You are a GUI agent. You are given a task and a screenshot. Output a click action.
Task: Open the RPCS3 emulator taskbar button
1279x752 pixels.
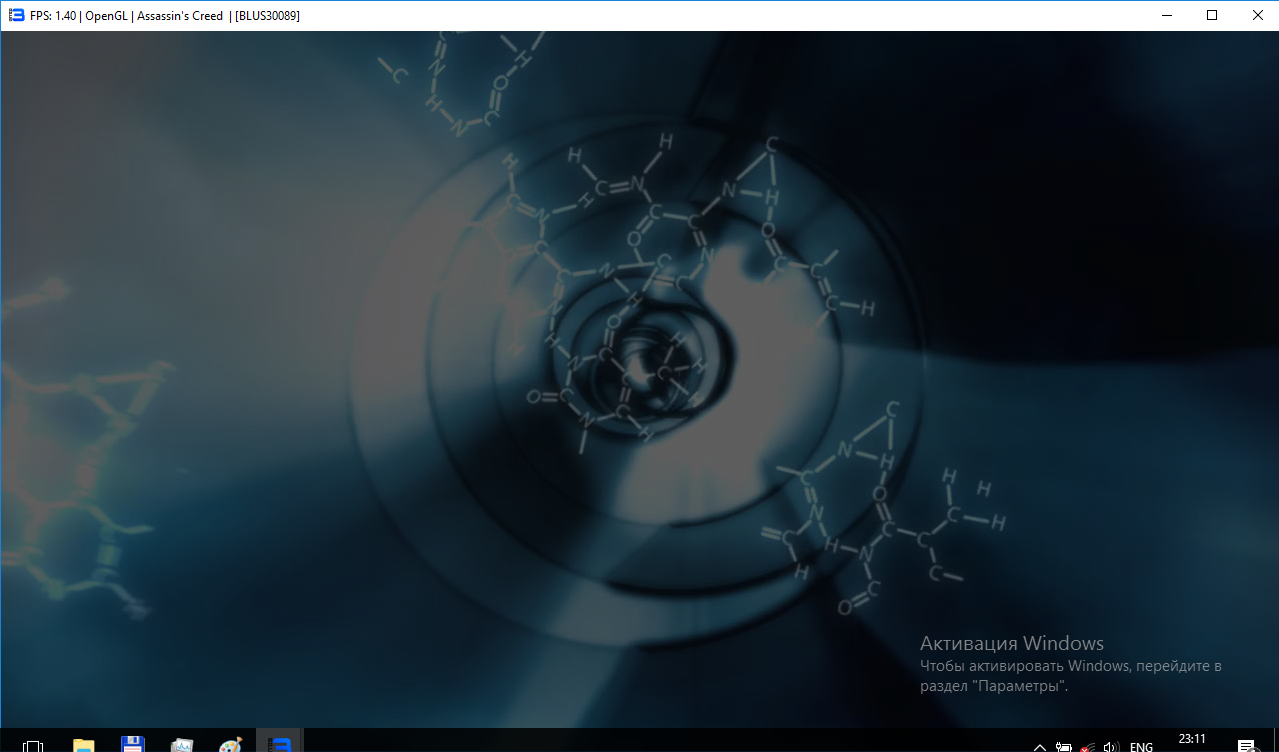[281, 744]
